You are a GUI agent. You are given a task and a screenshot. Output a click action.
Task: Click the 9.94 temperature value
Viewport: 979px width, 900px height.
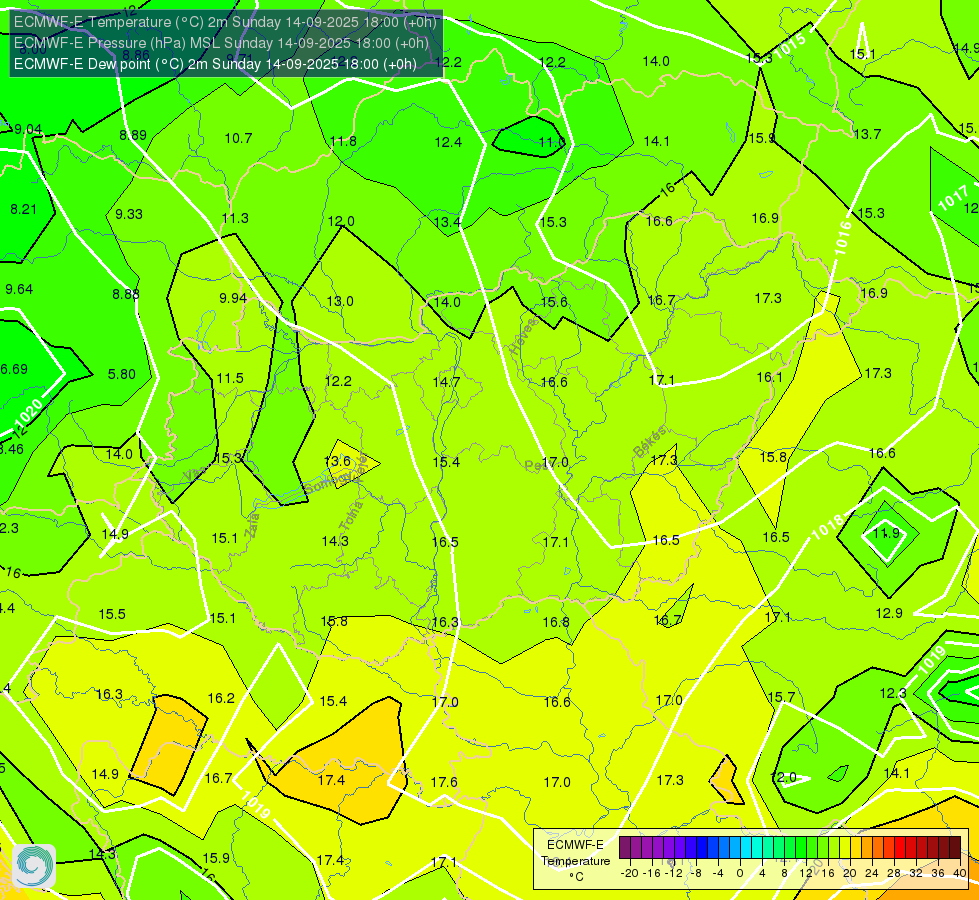coord(233,299)
